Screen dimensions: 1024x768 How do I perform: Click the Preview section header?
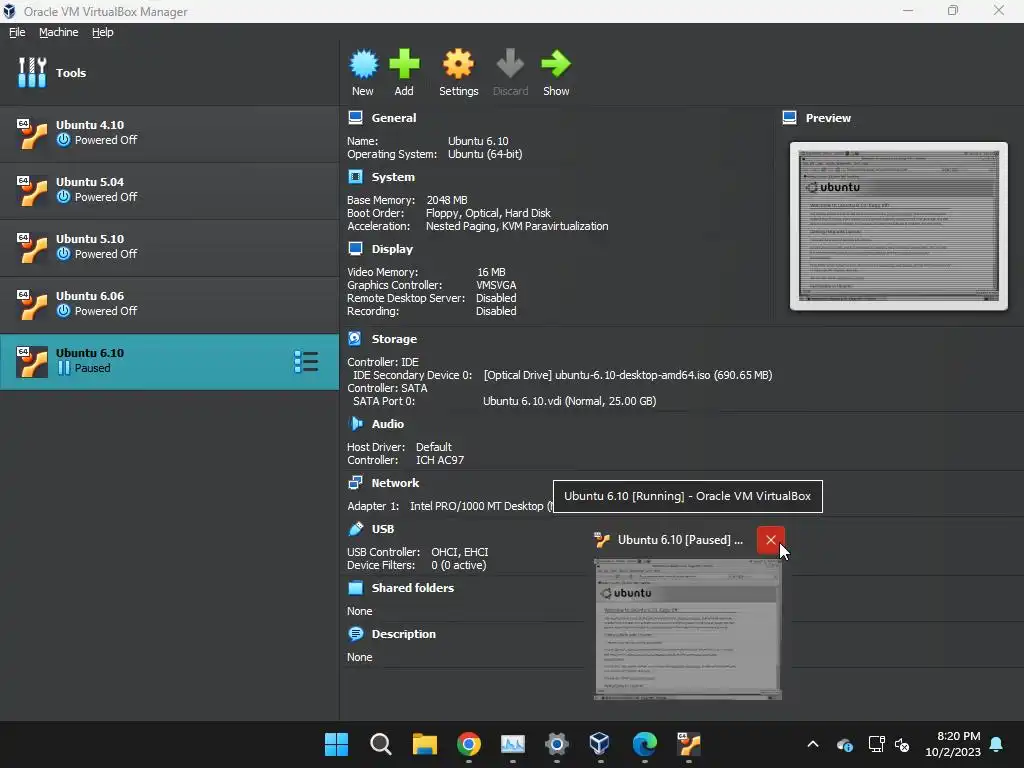coord(828,118)
